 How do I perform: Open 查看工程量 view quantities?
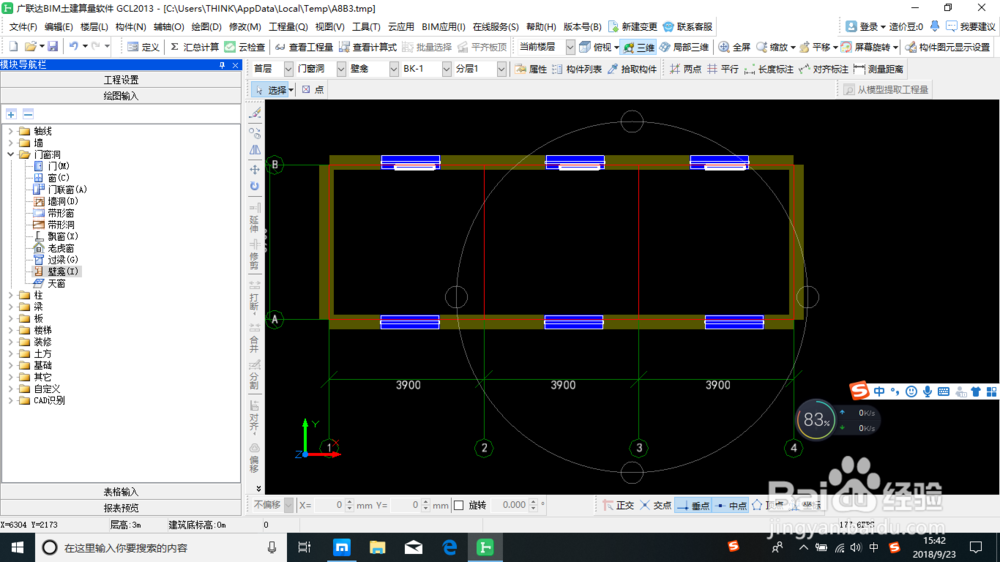tap(304, 47)
